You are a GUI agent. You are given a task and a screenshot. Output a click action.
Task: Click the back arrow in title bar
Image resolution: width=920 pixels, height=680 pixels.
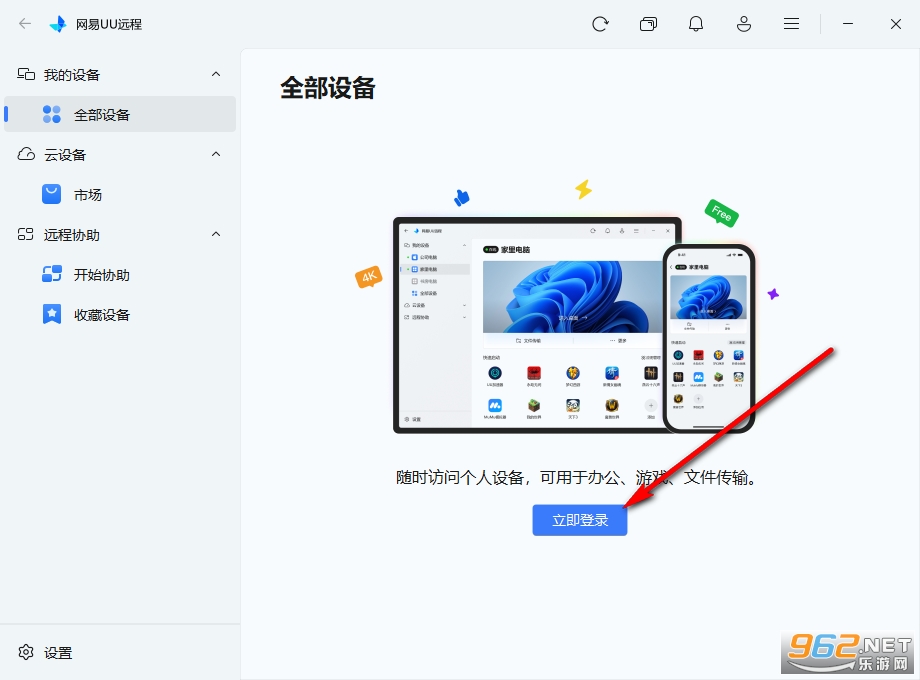pyautogui.click(x=25, y=24)
